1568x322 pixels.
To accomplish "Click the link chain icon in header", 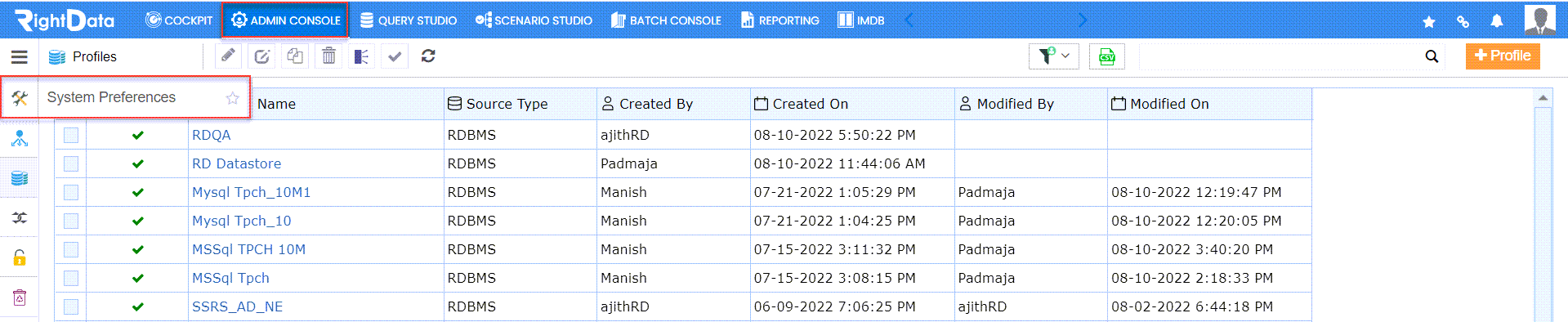I will (x=1463, y=22).
